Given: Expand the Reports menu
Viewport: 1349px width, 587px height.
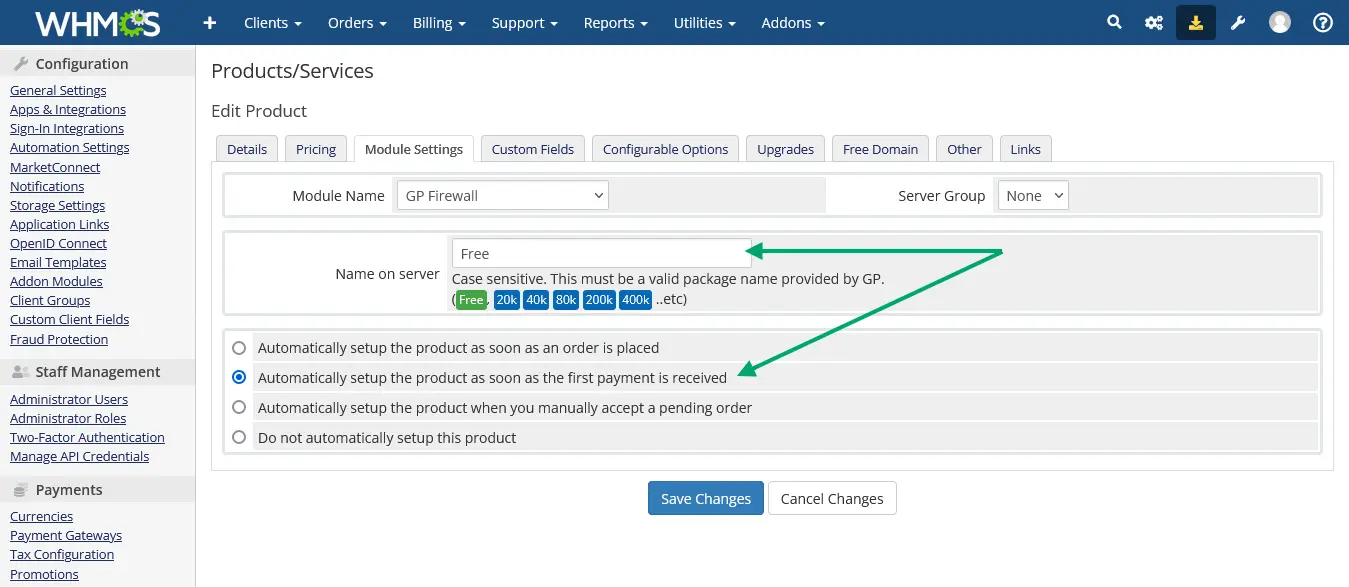Looking at the screenshot, I should (616, 22).
